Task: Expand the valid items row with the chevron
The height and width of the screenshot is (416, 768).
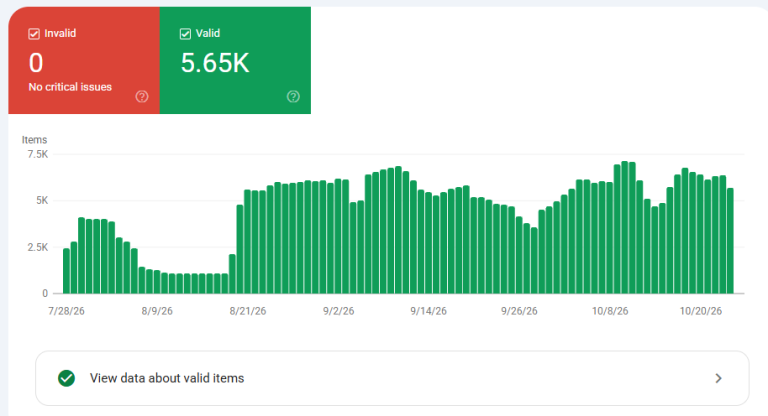Action: coord(718,378)
